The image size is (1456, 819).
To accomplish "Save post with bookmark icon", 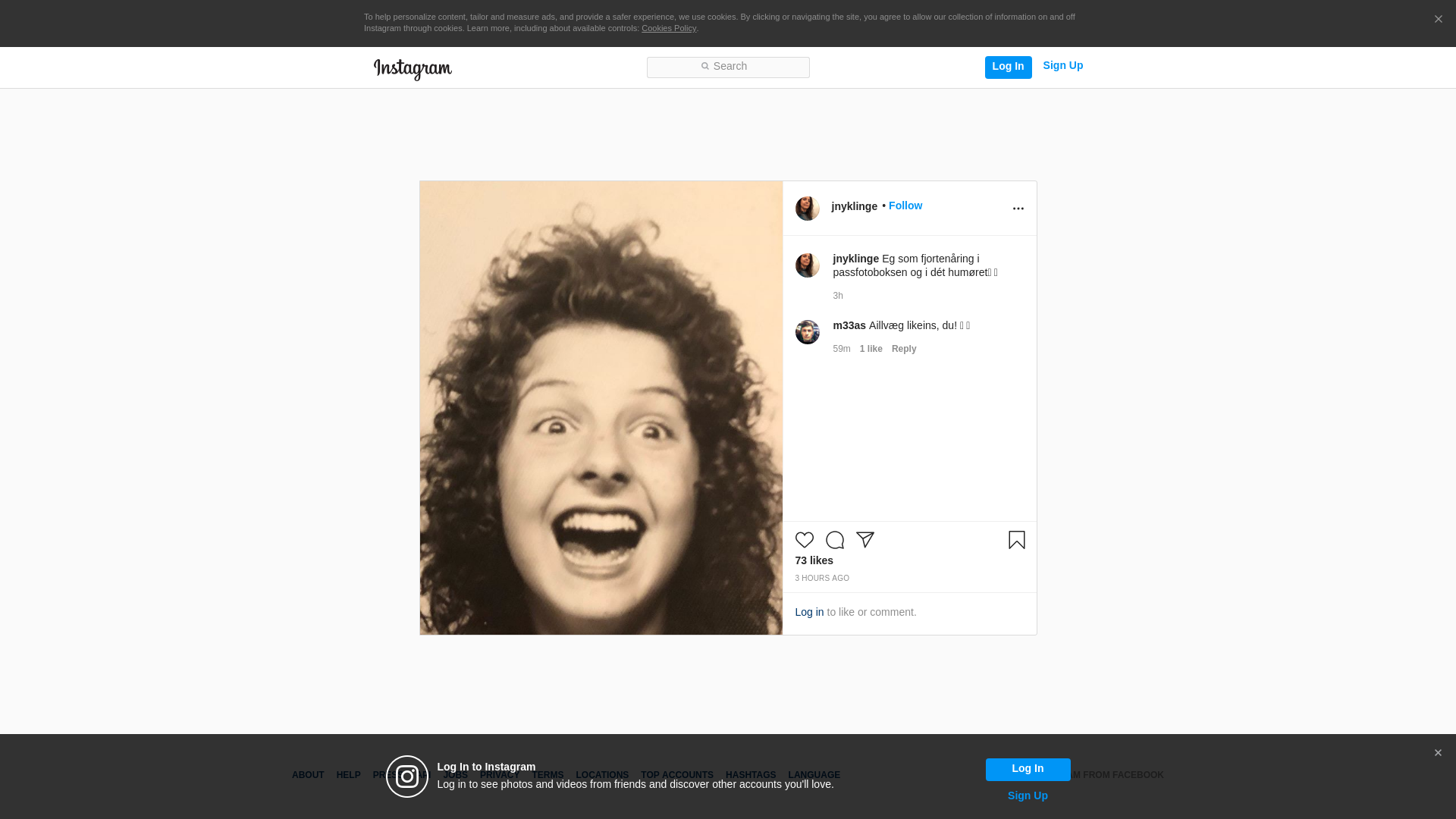I will 1016,540.
